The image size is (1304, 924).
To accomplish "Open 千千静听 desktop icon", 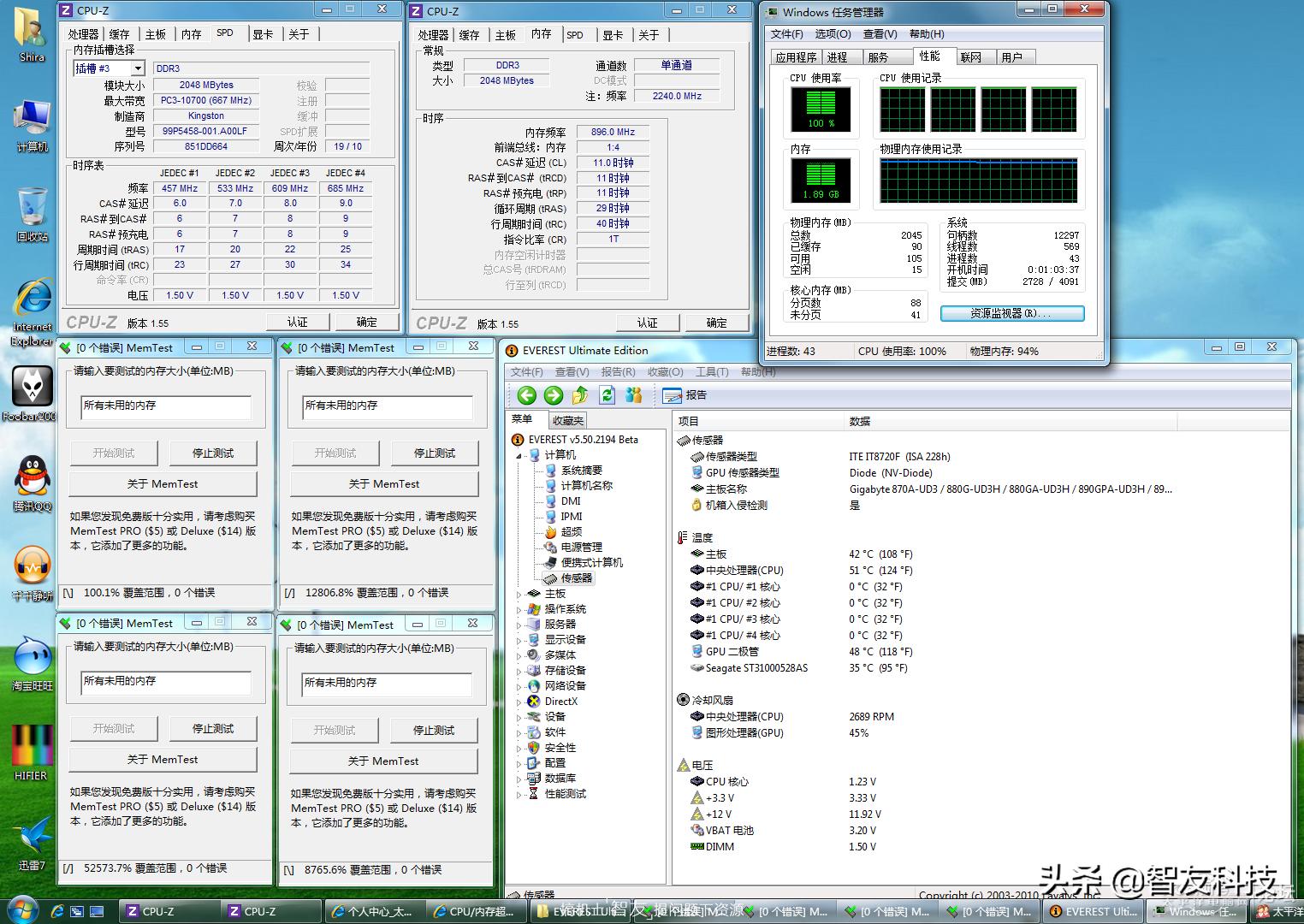I will point(33,573).
